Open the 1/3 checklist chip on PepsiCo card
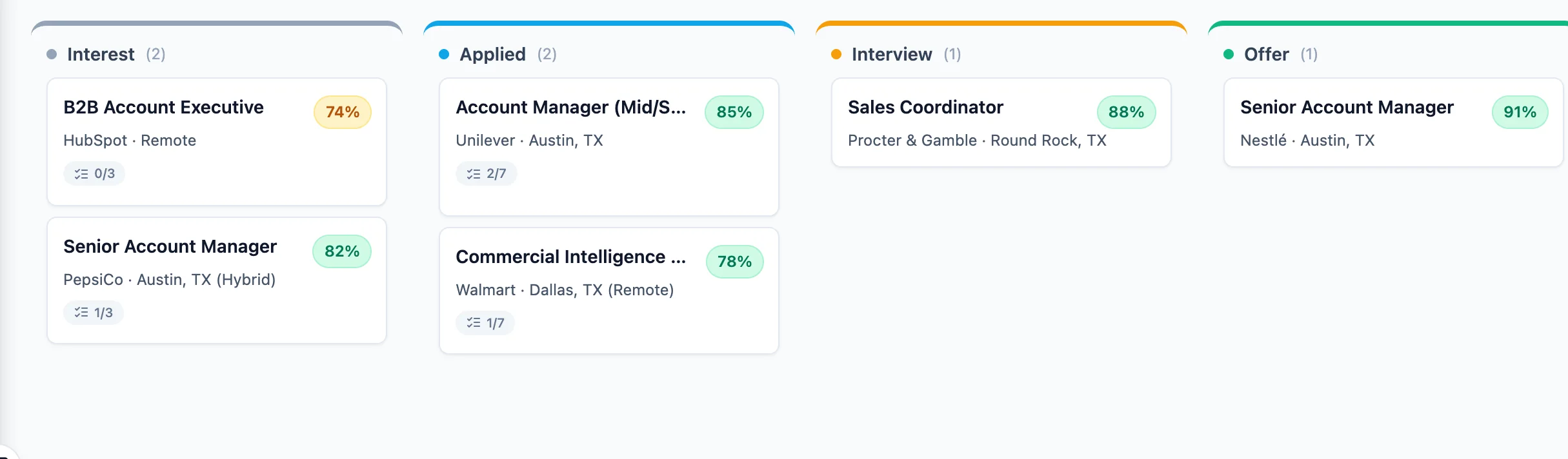 [94, 313]
